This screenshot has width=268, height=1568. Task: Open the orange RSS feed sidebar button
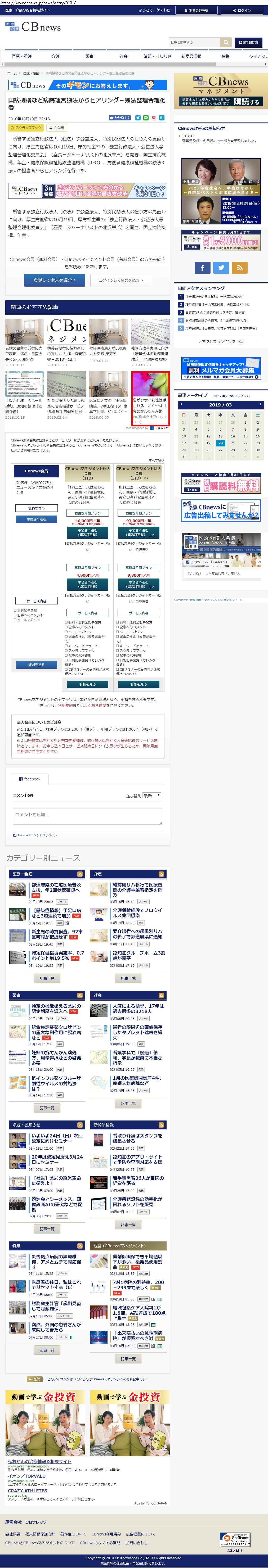point(239,267)
